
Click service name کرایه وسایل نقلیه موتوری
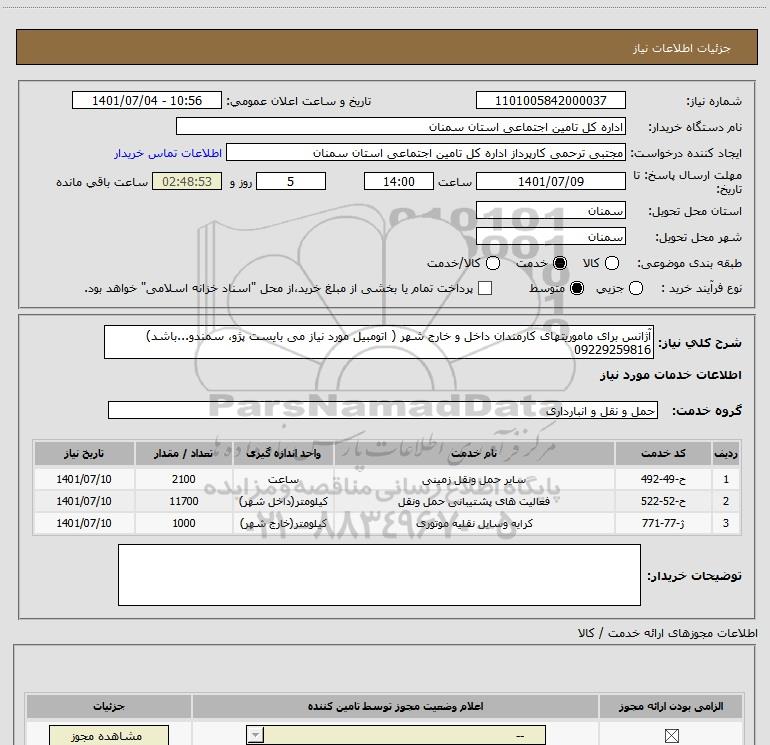tap(474, 524)
